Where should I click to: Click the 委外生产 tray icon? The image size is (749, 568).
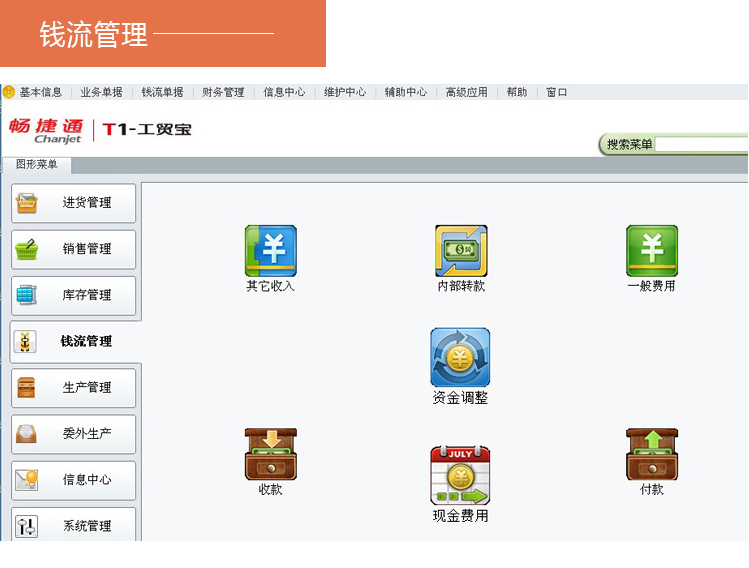26,433
